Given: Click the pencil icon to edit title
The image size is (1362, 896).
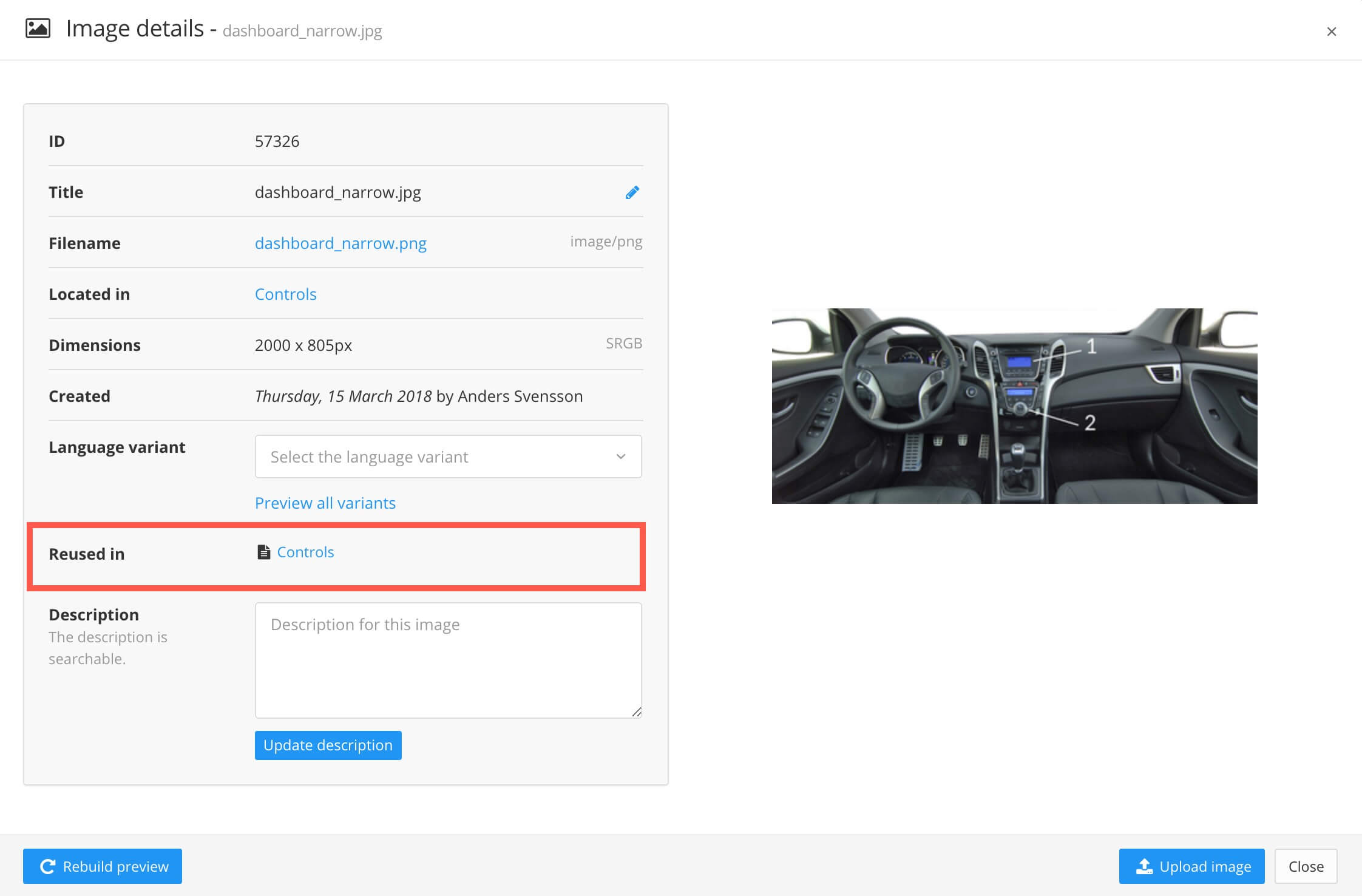Looking at the screenshot, I should coord(632,192).
